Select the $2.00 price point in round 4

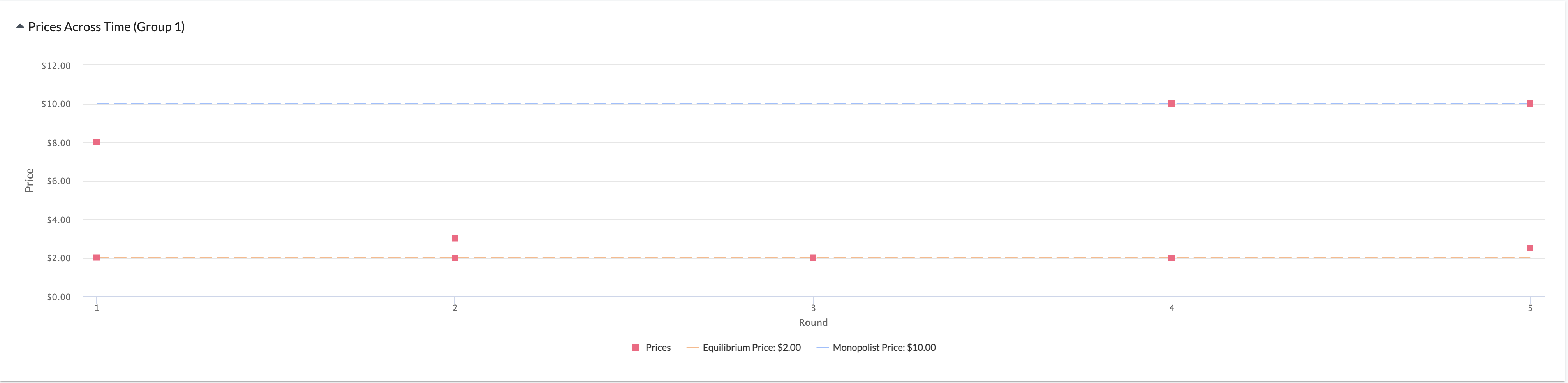click(x=1171, y=258)
